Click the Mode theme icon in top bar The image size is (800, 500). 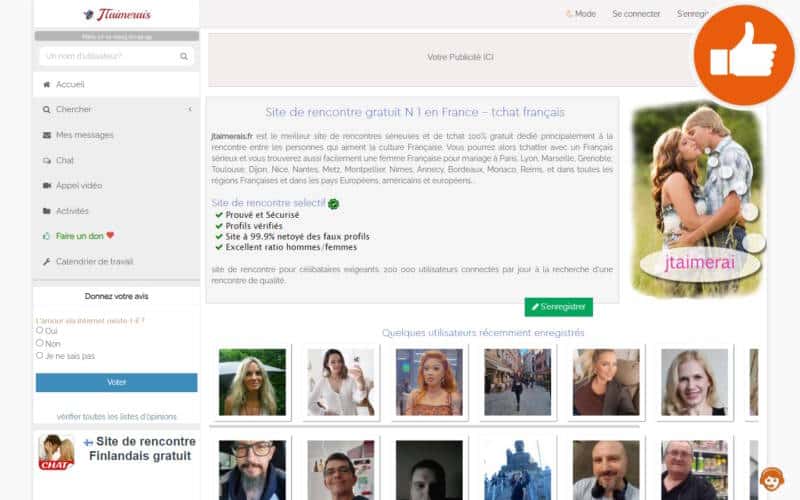pos(569,14)
